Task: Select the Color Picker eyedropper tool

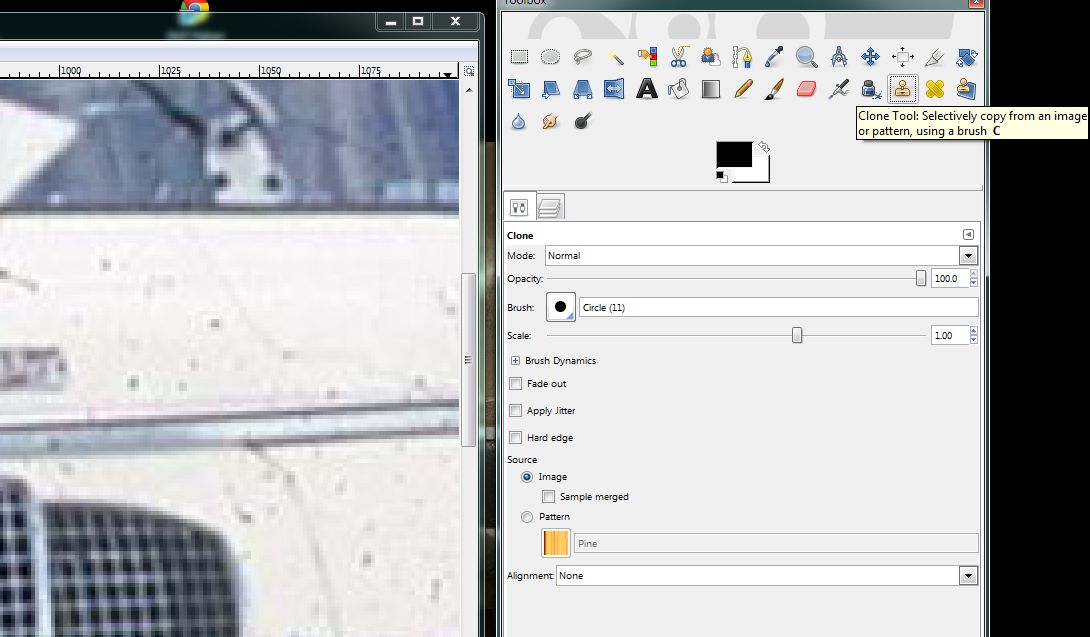Action: (774, 57)
